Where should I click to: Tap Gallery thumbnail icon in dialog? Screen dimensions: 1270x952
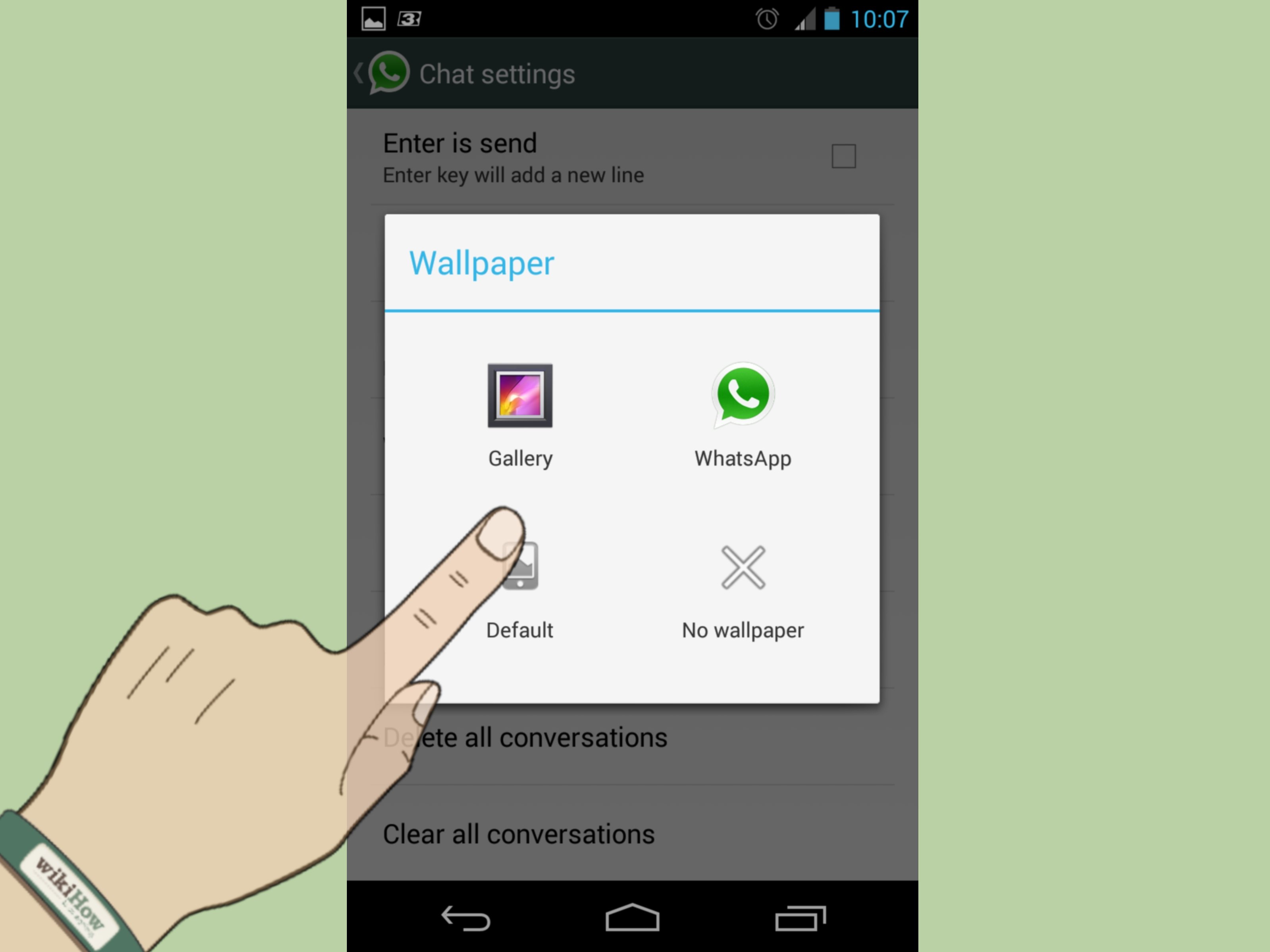520,395
